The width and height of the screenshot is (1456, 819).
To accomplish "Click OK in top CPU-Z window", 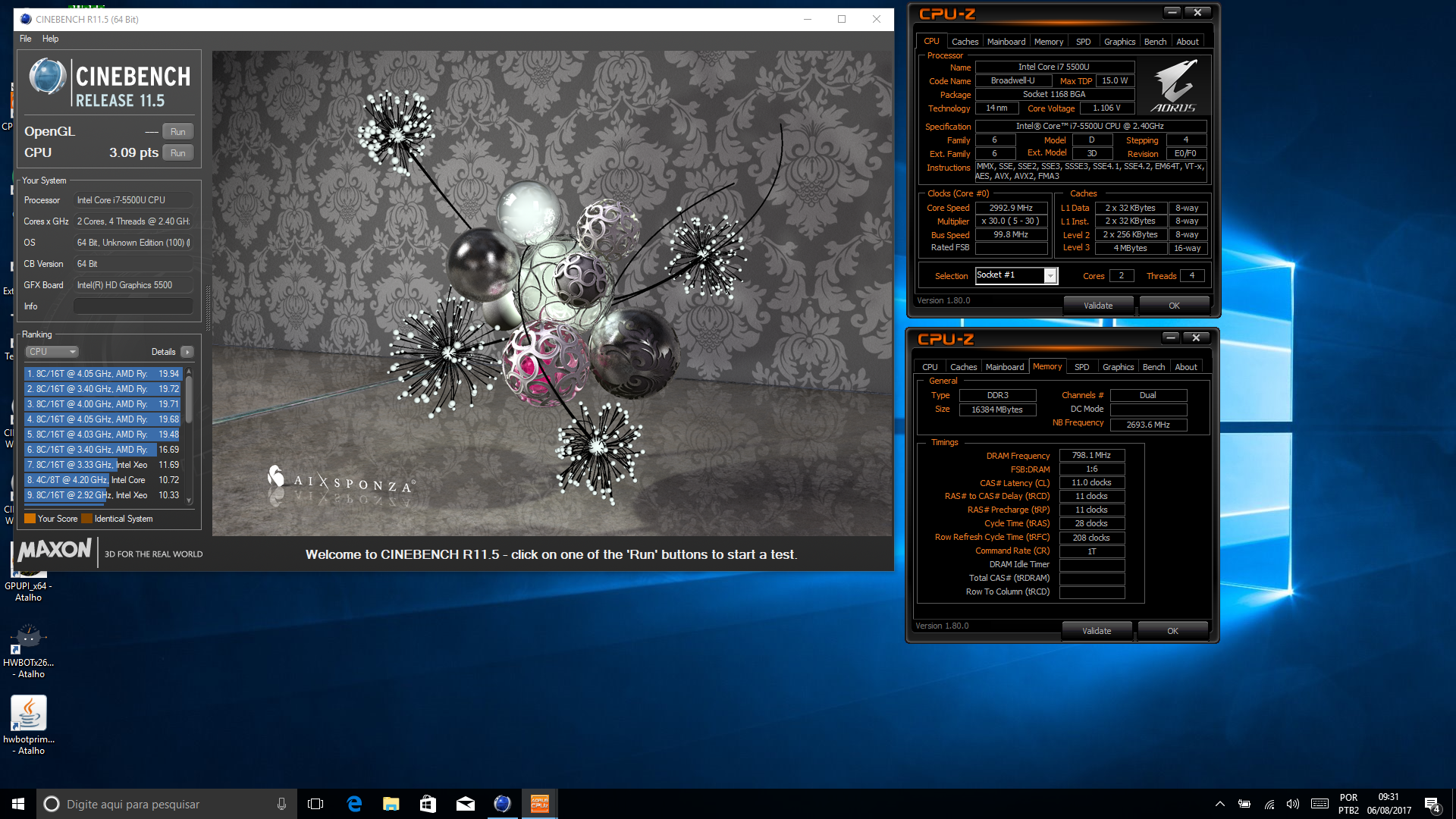I will tap(1174, 306).
